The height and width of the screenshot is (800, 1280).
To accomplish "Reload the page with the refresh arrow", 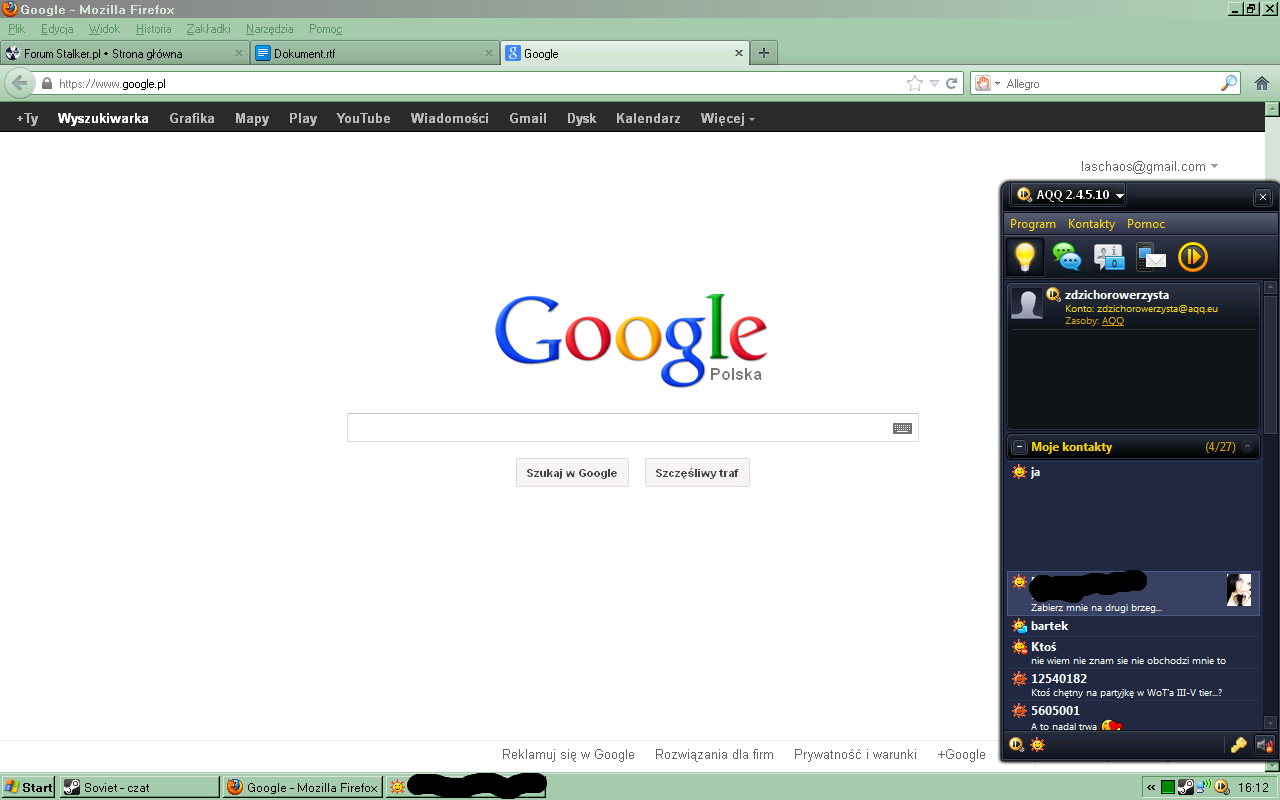I will (x=952, y=84).
